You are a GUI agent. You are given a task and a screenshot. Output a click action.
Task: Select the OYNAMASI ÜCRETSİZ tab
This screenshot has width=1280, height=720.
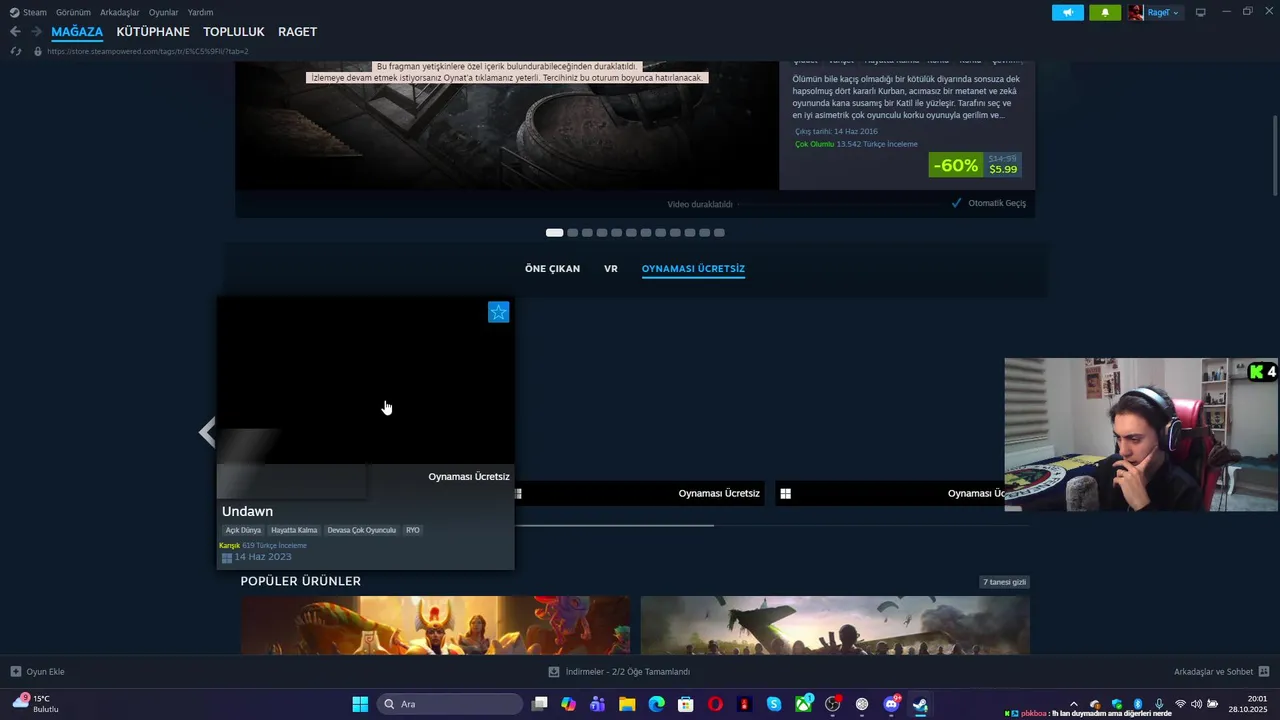coord(693,269)
